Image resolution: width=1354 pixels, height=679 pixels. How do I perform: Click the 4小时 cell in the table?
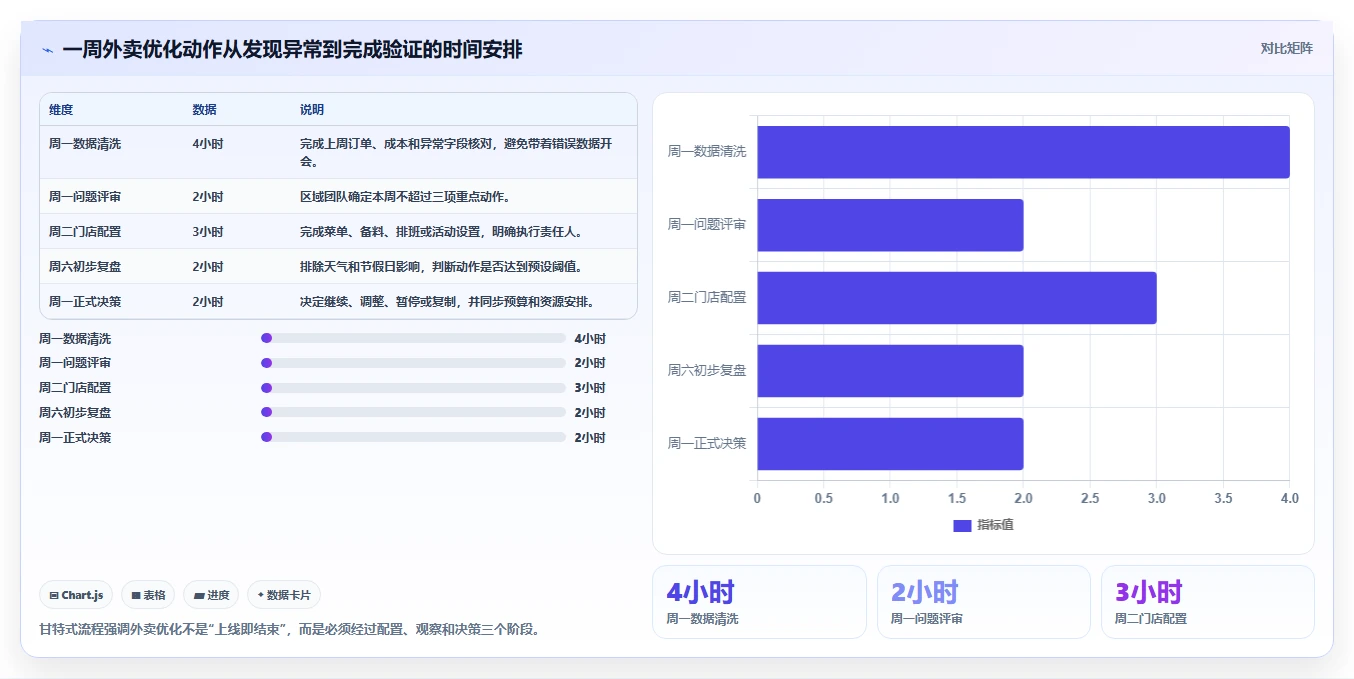click(208, 144)
